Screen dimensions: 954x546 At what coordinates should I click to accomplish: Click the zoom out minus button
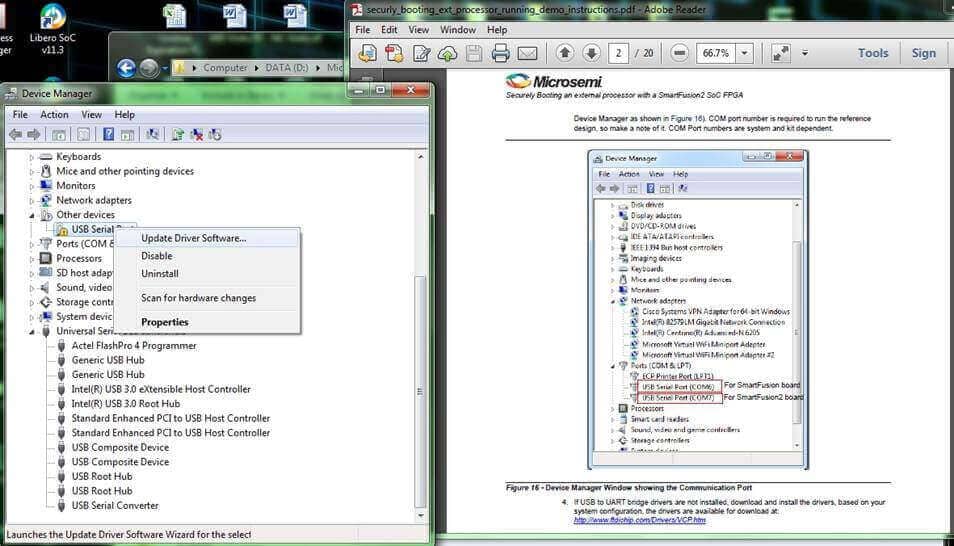[x=680, y=53]
